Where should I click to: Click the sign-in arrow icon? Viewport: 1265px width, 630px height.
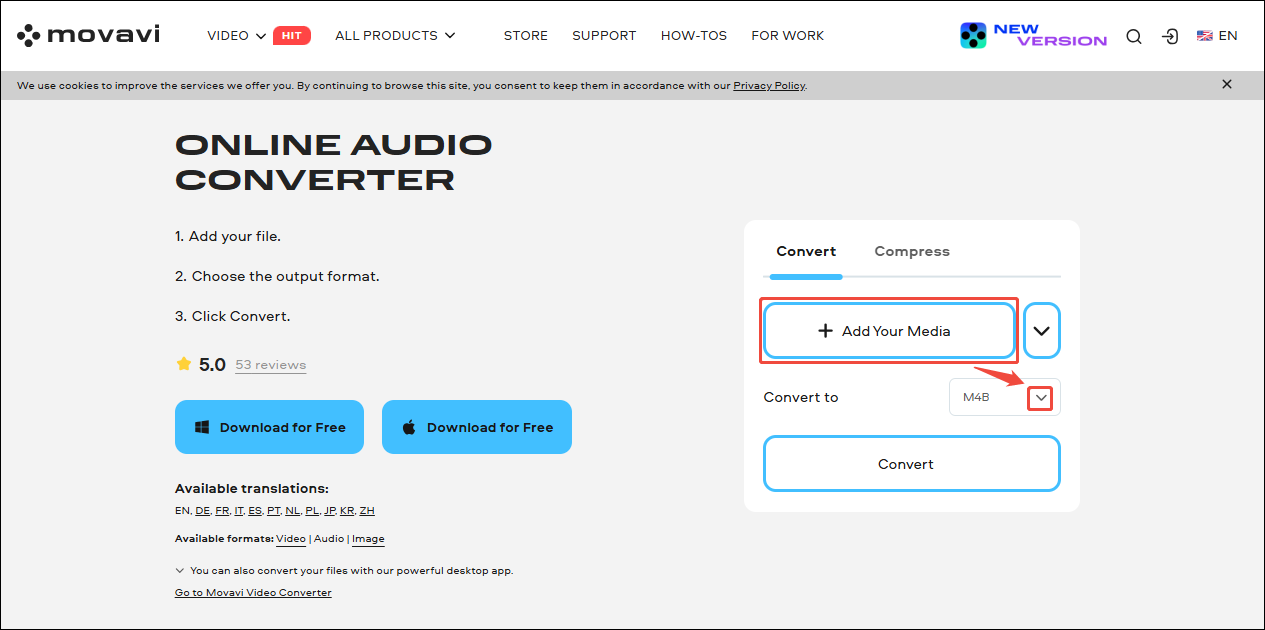1170,35
